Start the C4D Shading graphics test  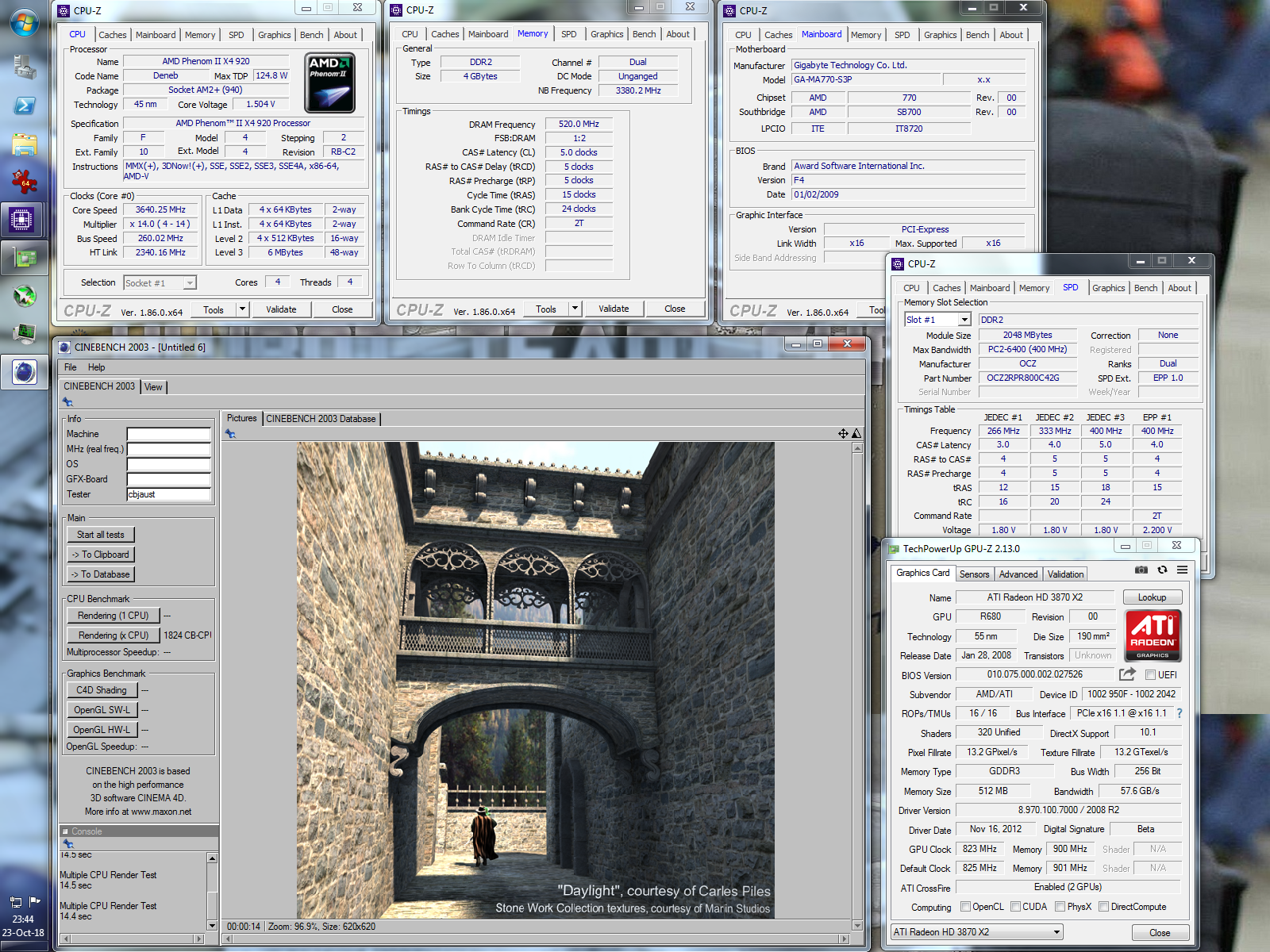point(102,690)
